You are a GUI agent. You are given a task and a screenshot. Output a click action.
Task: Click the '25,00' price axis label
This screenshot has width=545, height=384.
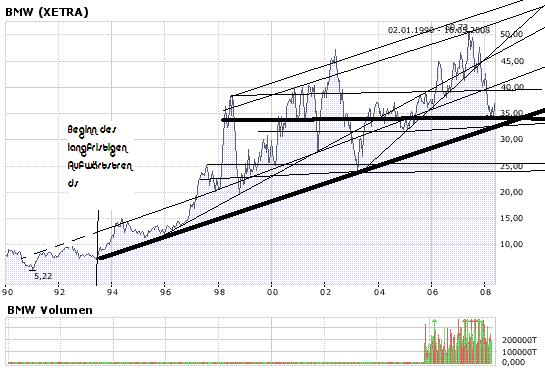512,166
